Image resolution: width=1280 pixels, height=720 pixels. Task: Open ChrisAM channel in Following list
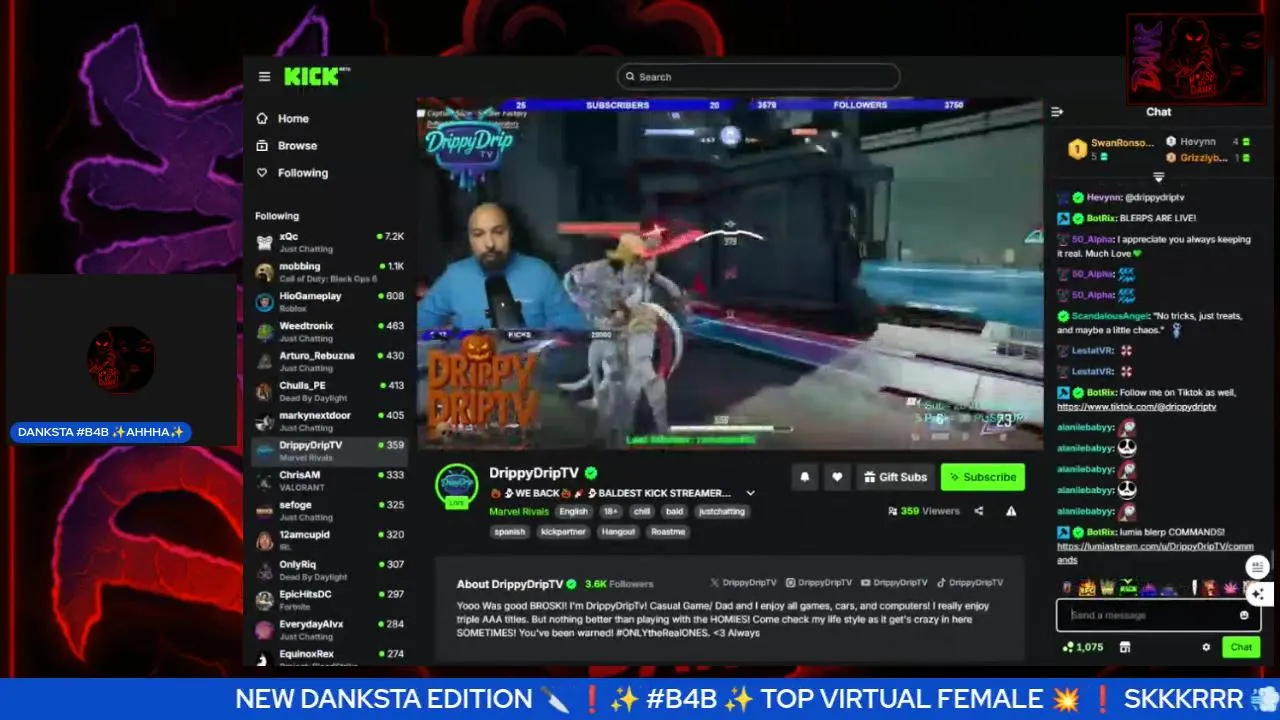(x=329, y=480)
